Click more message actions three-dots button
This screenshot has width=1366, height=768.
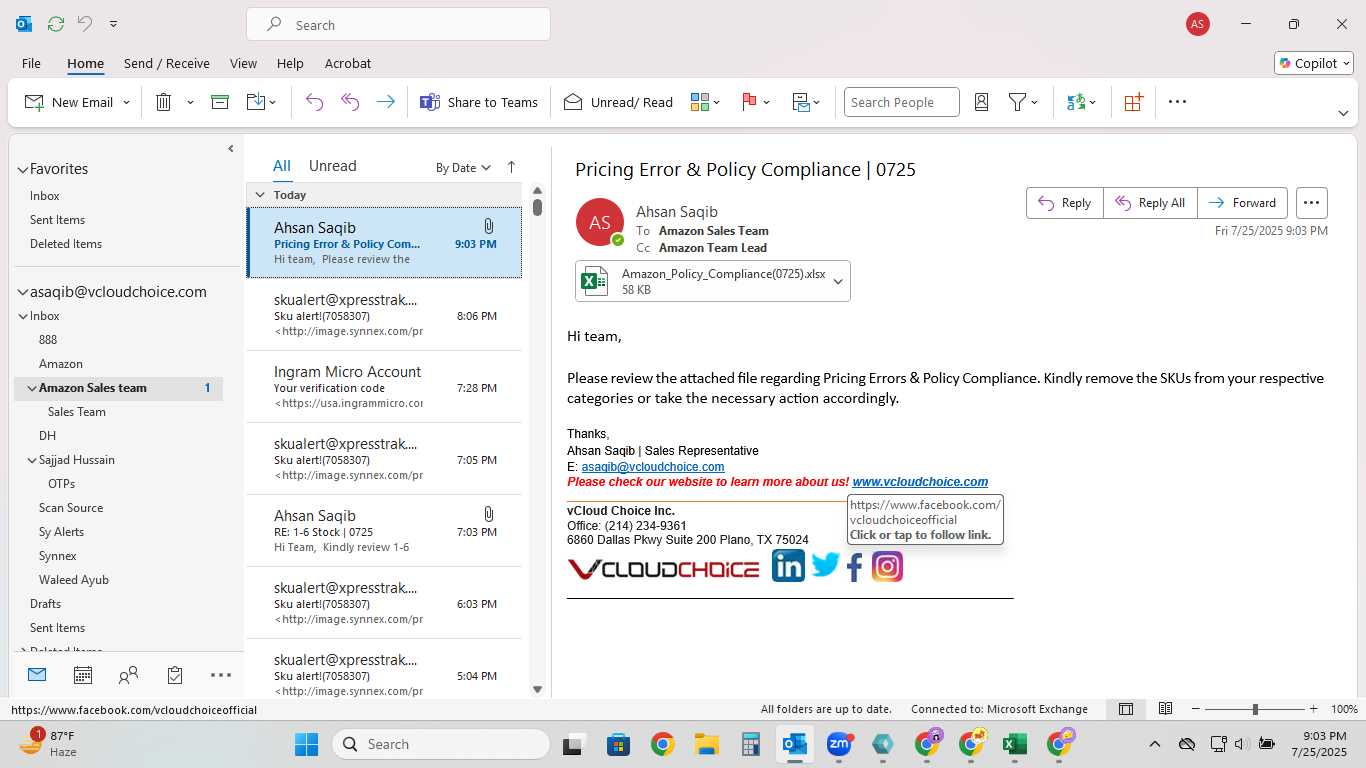click(x=1312, y=203)
